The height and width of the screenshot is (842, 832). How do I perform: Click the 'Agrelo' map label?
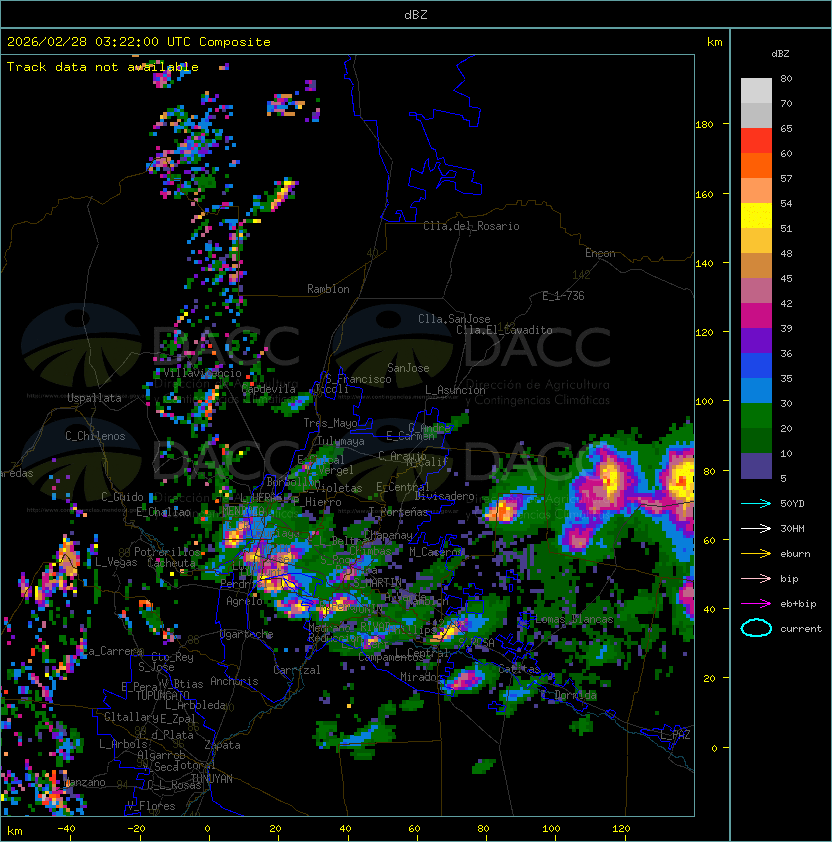click(x=244, y=601)
